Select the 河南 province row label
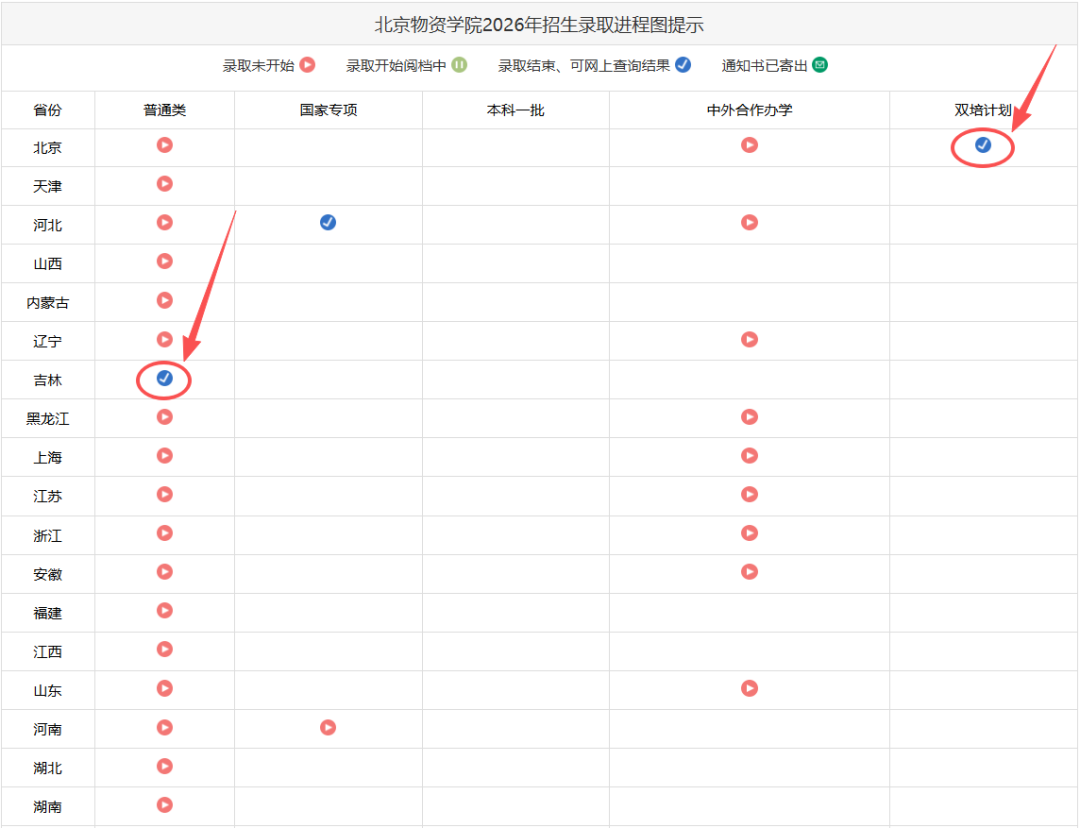This screenshot has height=828, width=1080. tap(48, 729)
